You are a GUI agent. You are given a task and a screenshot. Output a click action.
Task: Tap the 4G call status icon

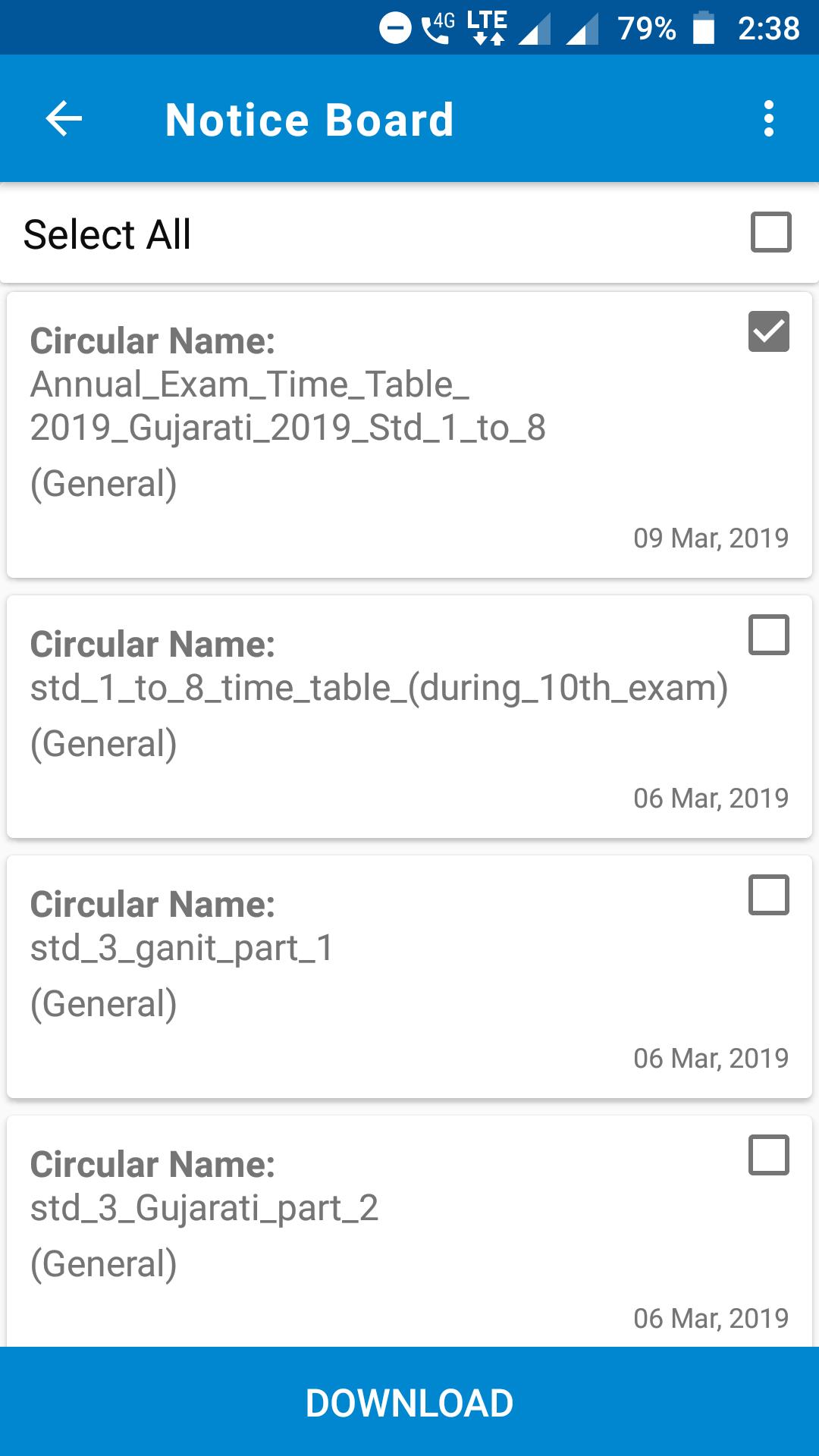[x=438, y=28]
